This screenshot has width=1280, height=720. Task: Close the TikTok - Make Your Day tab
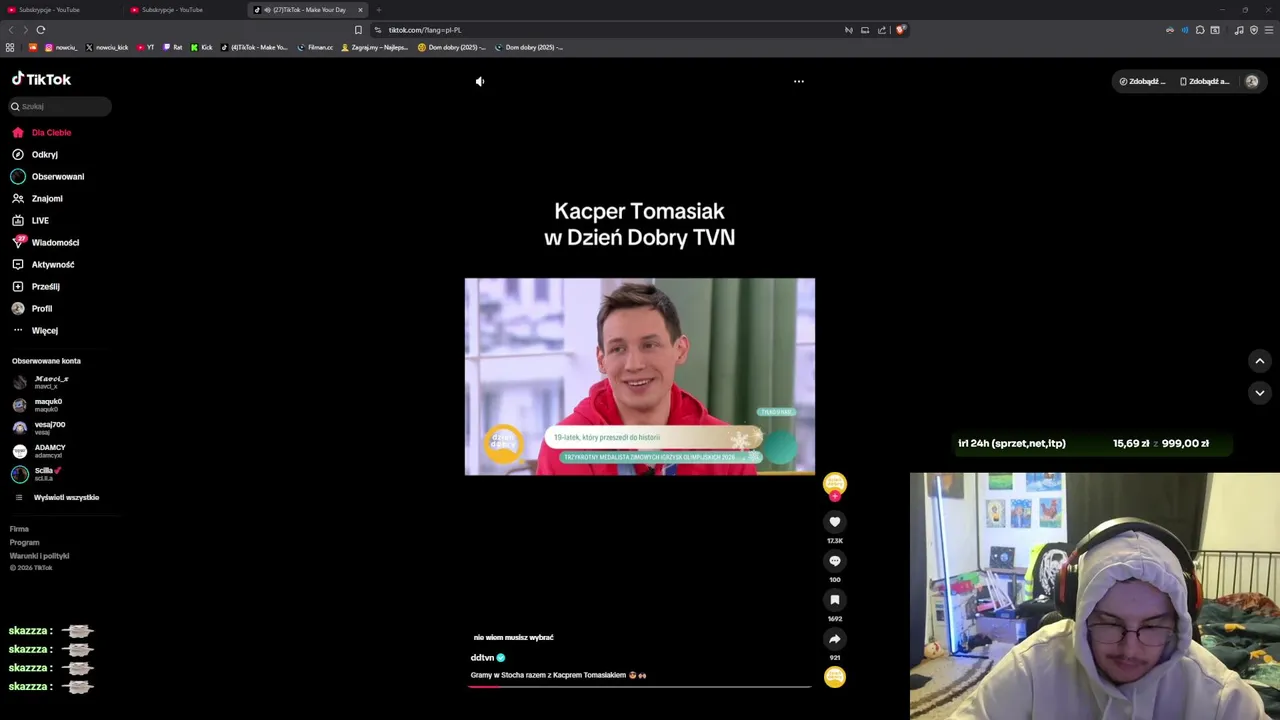coord(361,10)
